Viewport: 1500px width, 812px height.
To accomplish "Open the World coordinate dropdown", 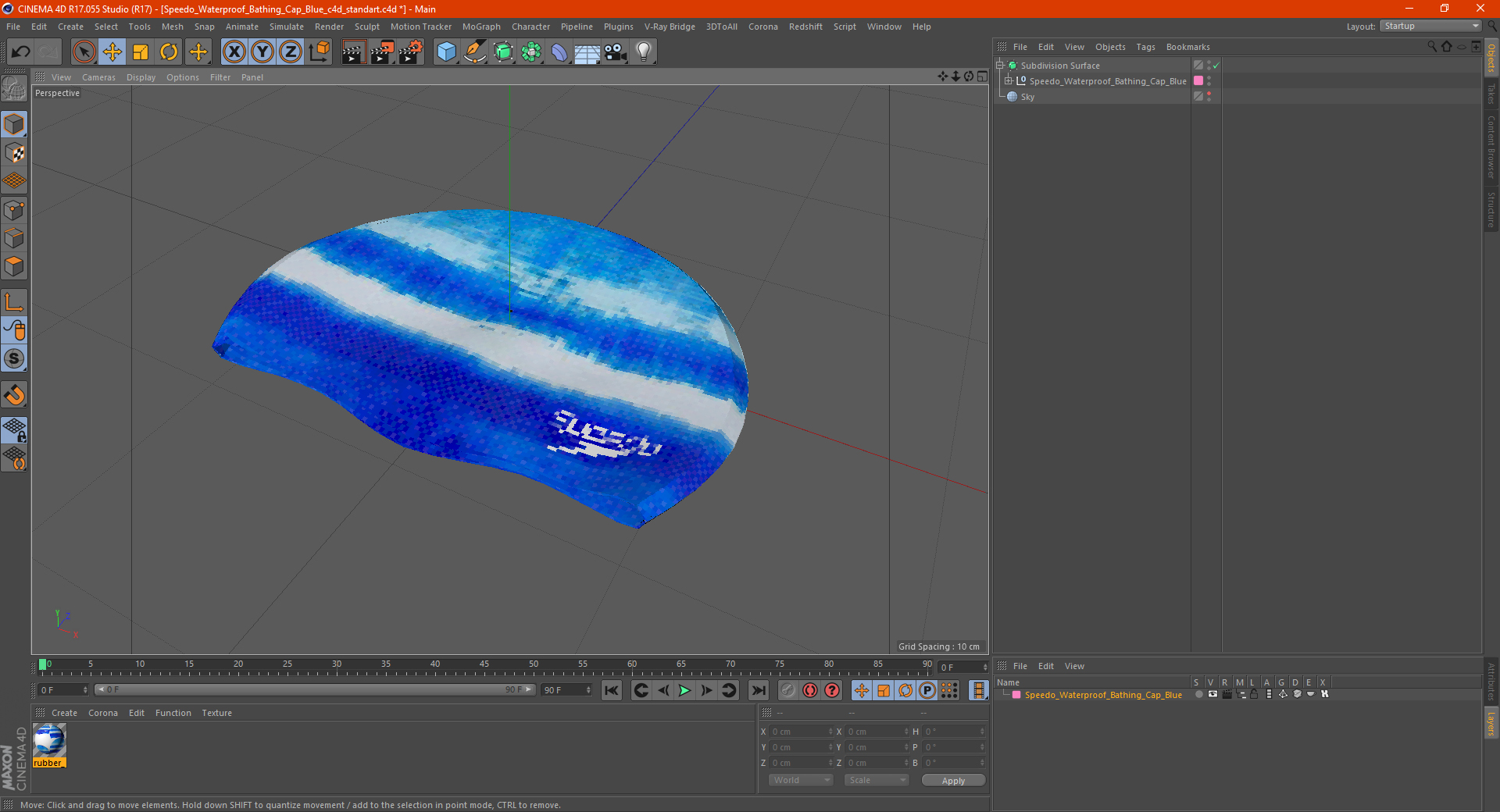I will coord(801,780).
